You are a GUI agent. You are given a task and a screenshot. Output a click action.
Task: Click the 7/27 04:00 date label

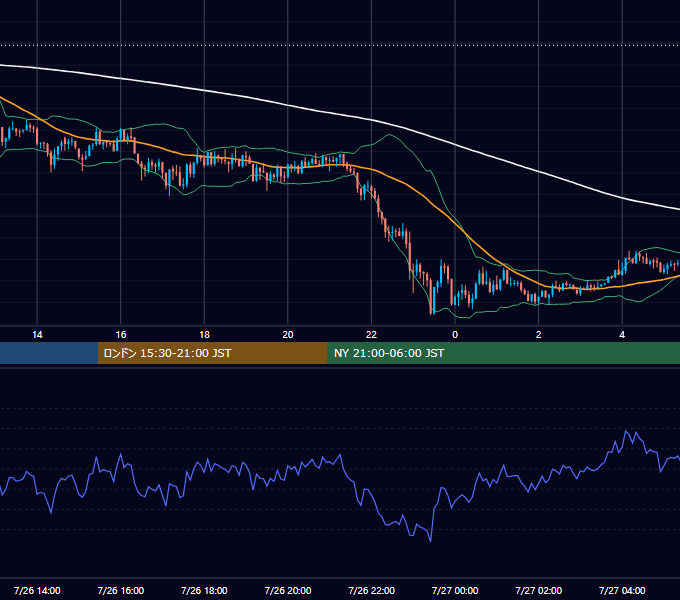(622, 590)
